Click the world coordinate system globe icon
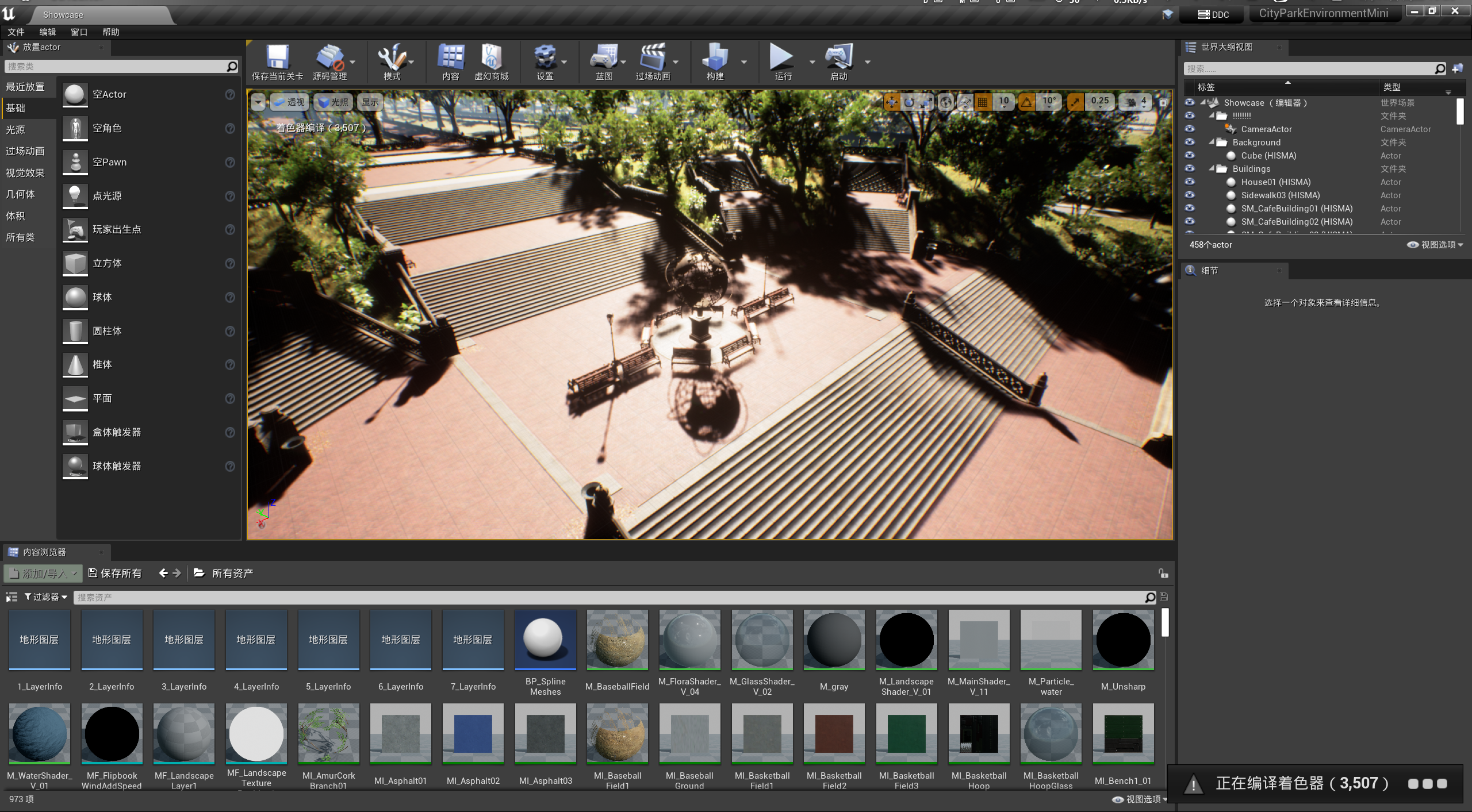The width and height of the screenshot is (1472, 812). (x=945, y=102)
